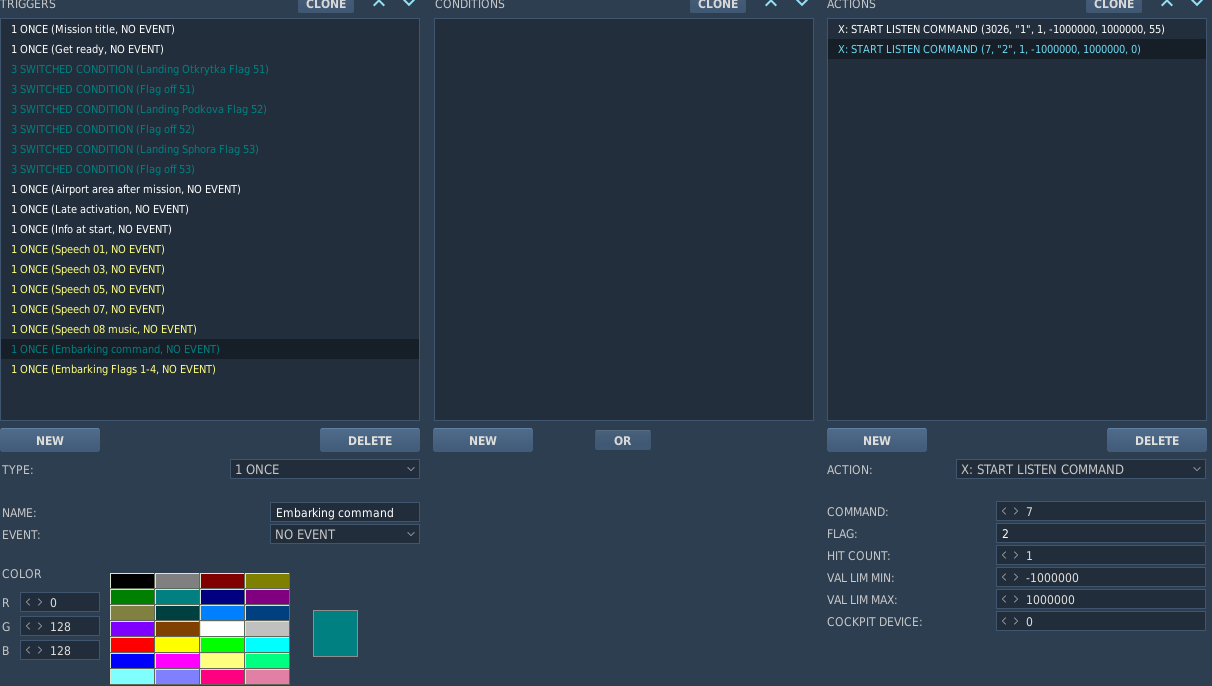Screen dimensions: 1212x686
Task: Move condition down in CONDITIONS panel
Action: point(801,4)
